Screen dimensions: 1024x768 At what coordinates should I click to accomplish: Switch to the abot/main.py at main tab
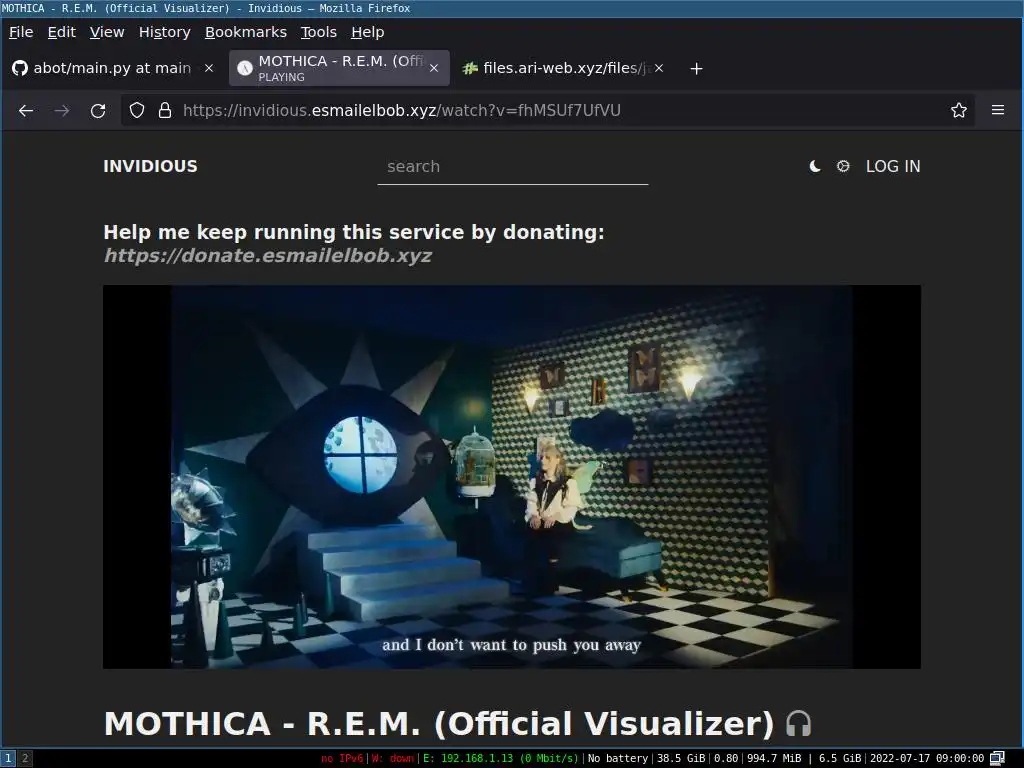[112, 68]
